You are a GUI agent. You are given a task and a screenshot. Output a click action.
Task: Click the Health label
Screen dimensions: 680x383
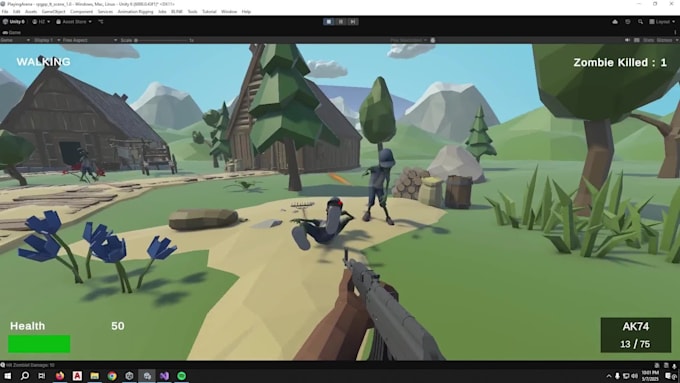27,326
